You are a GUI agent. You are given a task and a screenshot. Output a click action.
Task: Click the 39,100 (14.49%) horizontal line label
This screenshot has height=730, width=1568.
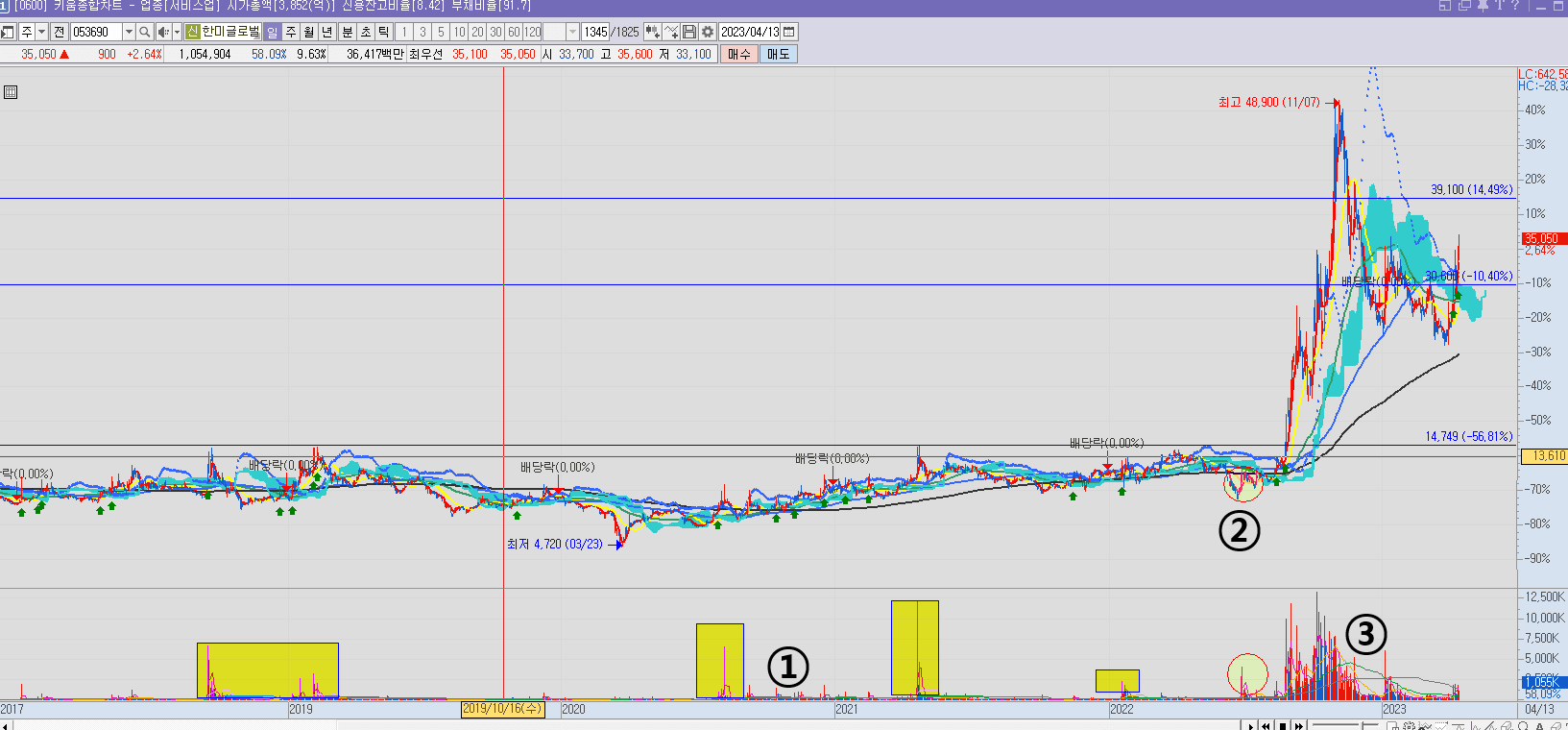(1471, 189)
